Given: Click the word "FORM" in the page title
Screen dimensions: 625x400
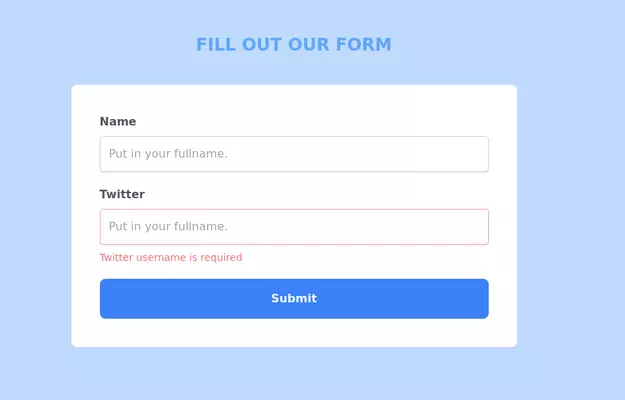Looking at the screenshot, I should pyautogui.click(x=365, y=45).
